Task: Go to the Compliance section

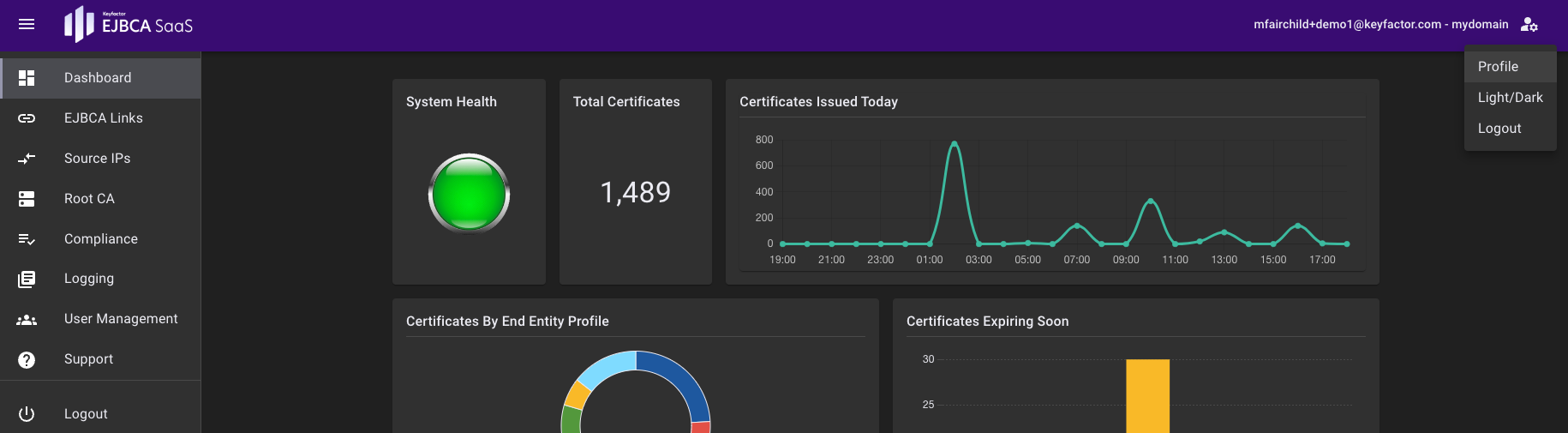Action: (100, 239)
